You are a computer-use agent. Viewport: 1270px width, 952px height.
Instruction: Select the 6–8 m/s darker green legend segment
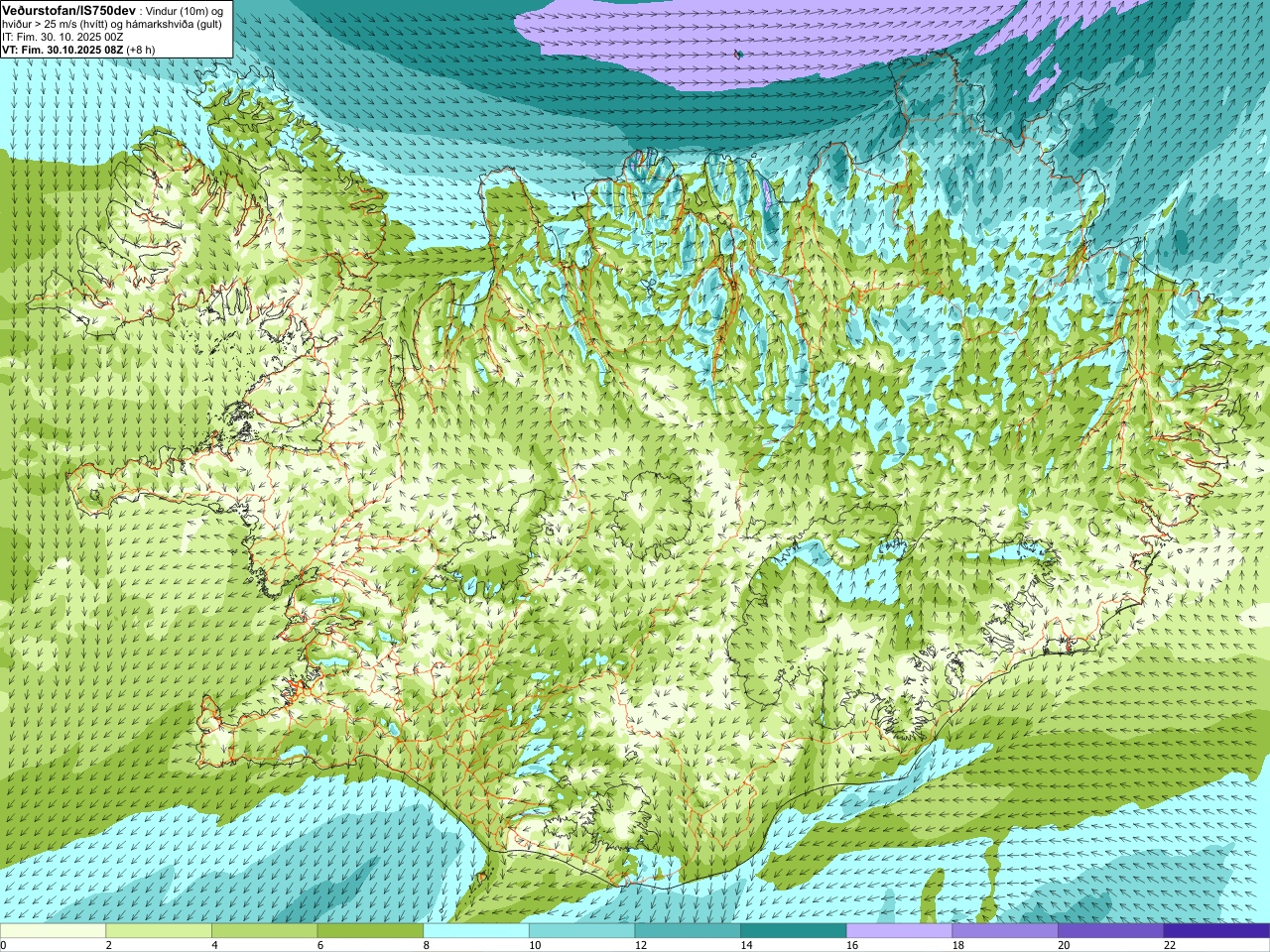tap(370, 931)
